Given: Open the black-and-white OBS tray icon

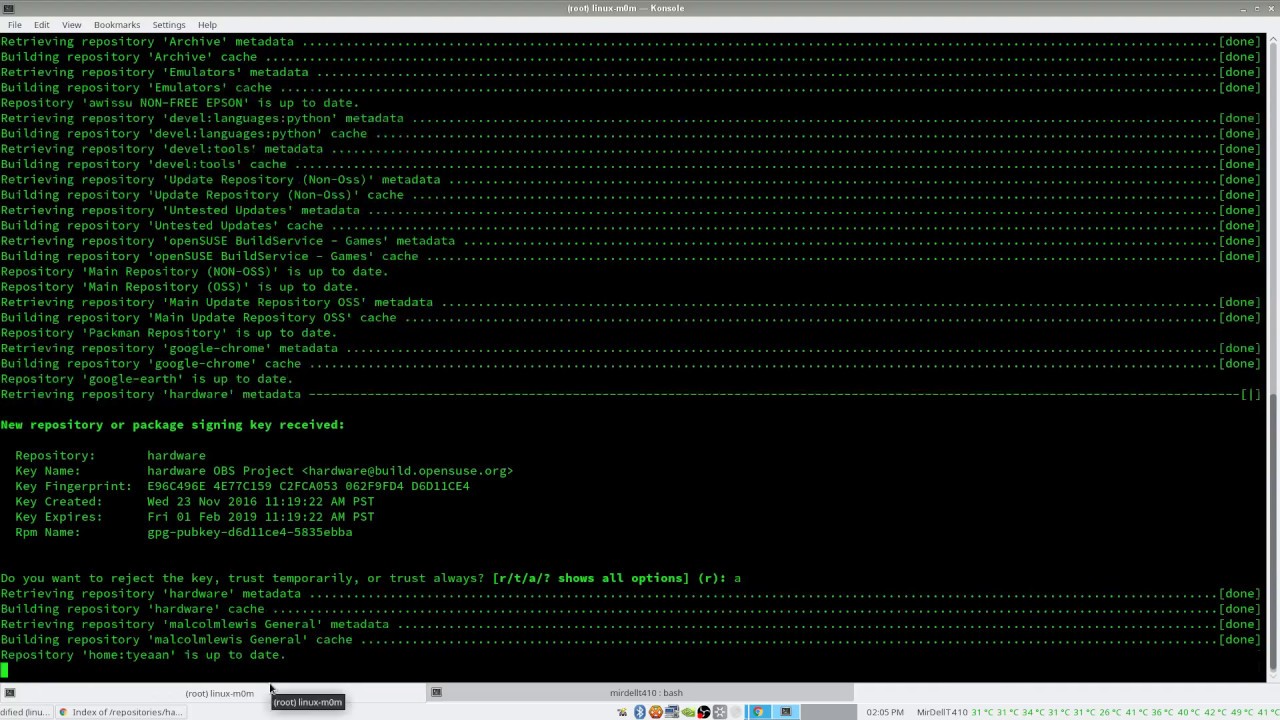Looking at the screenshot, I should click(704, 712).
